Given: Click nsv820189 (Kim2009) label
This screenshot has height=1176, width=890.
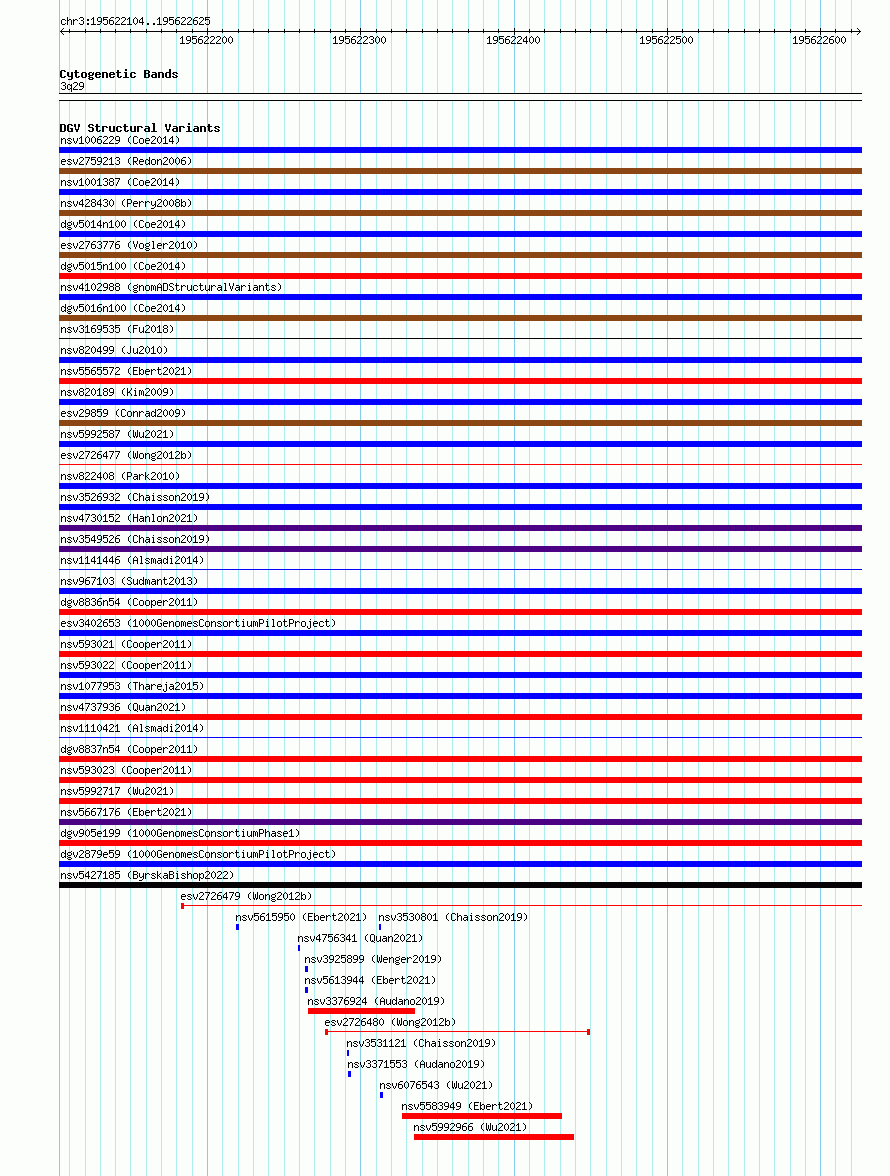Looking at the screenshot, I should click(x=117, y=392).
